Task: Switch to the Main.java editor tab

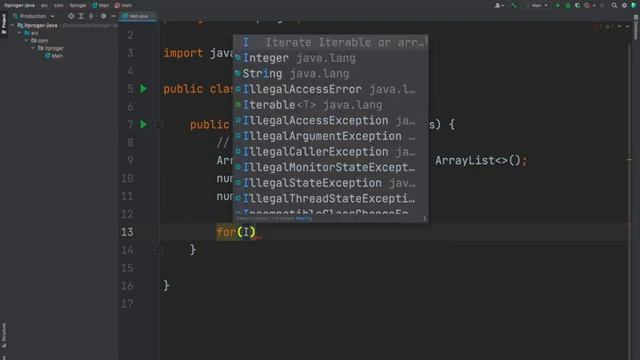Action: [x=138, y=16]
